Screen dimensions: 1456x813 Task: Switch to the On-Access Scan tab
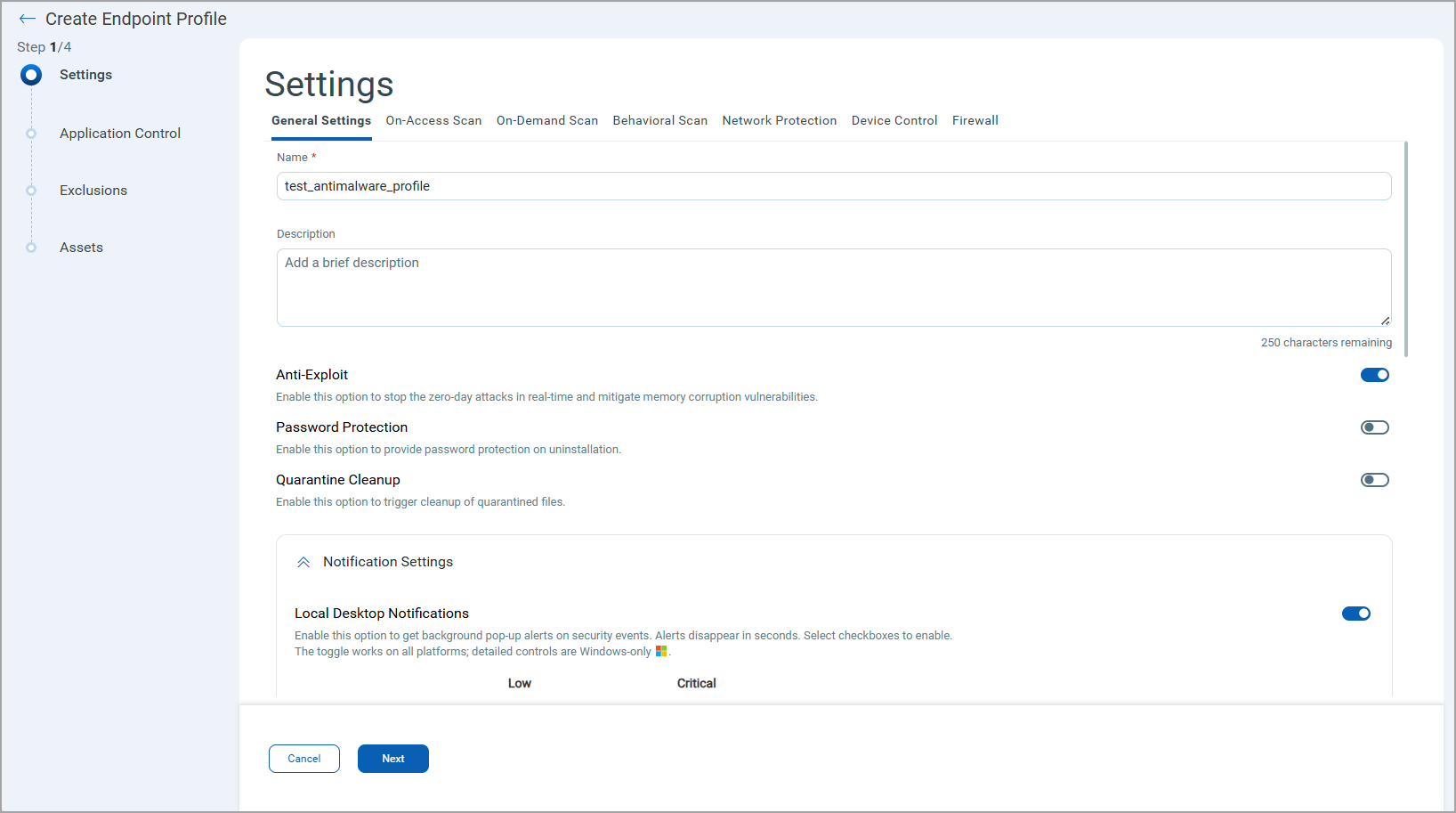click(x=433, y=121)
